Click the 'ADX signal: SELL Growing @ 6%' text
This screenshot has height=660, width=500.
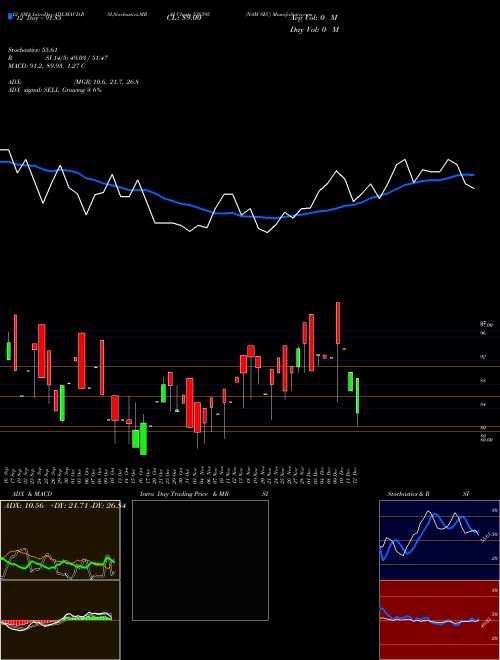point(55,90)
